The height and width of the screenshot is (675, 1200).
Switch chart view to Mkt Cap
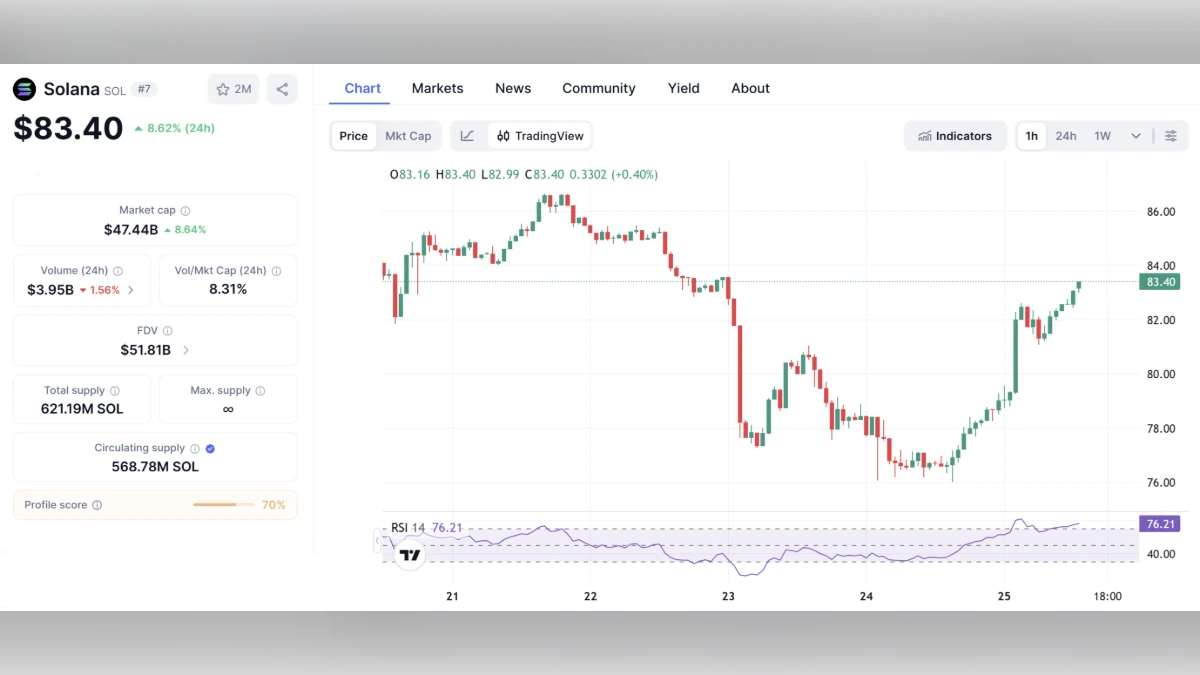coord(408,135)
